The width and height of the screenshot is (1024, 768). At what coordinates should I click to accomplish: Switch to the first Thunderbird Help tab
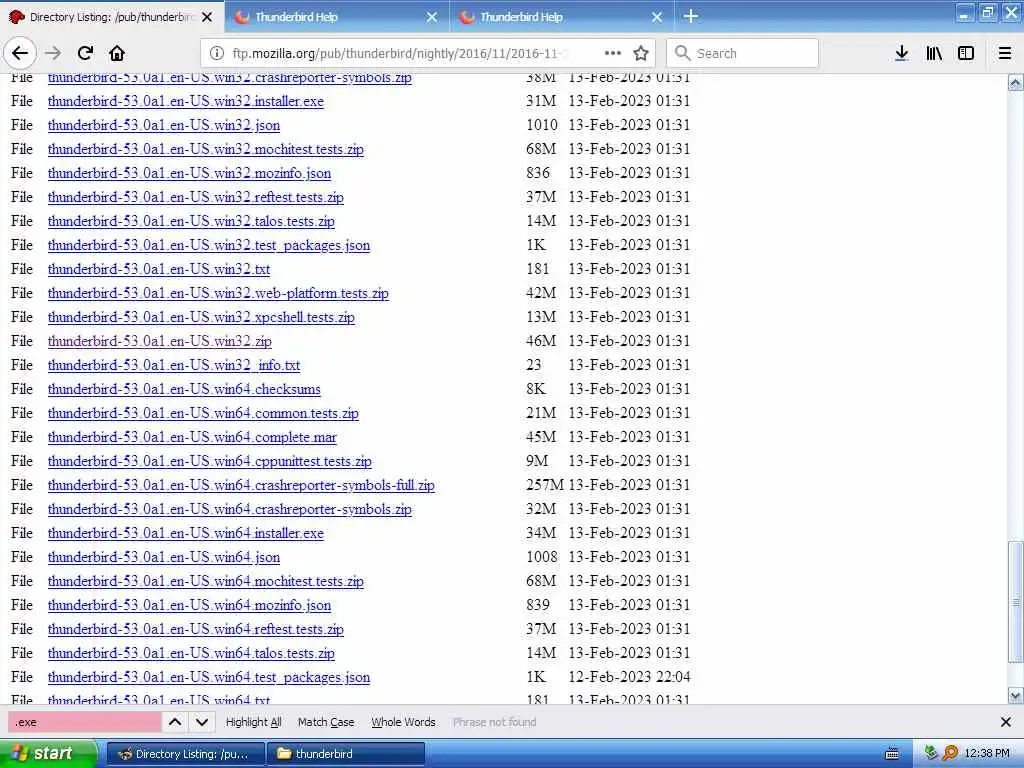point(336,17)
